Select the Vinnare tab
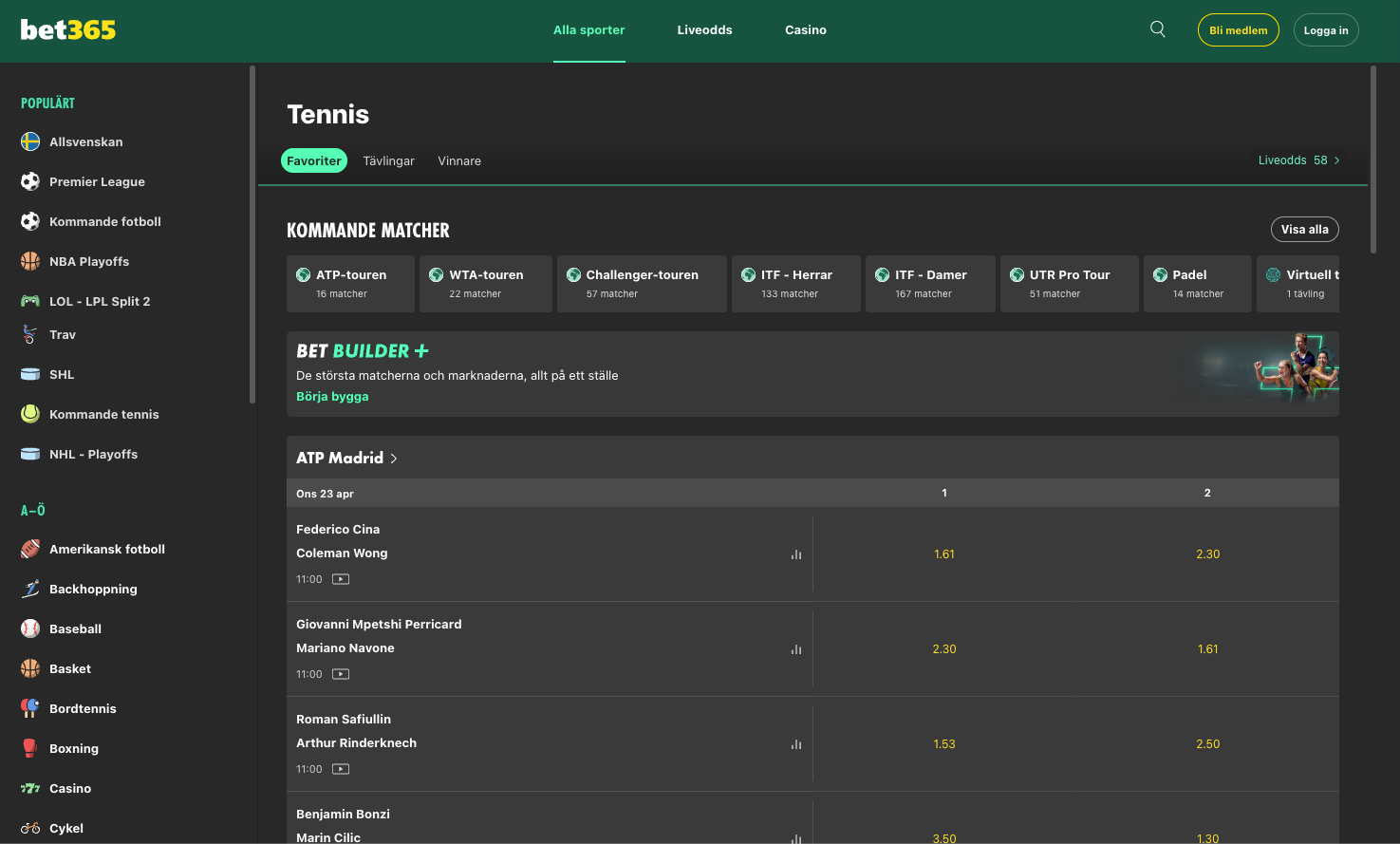 tap(459, 161)
